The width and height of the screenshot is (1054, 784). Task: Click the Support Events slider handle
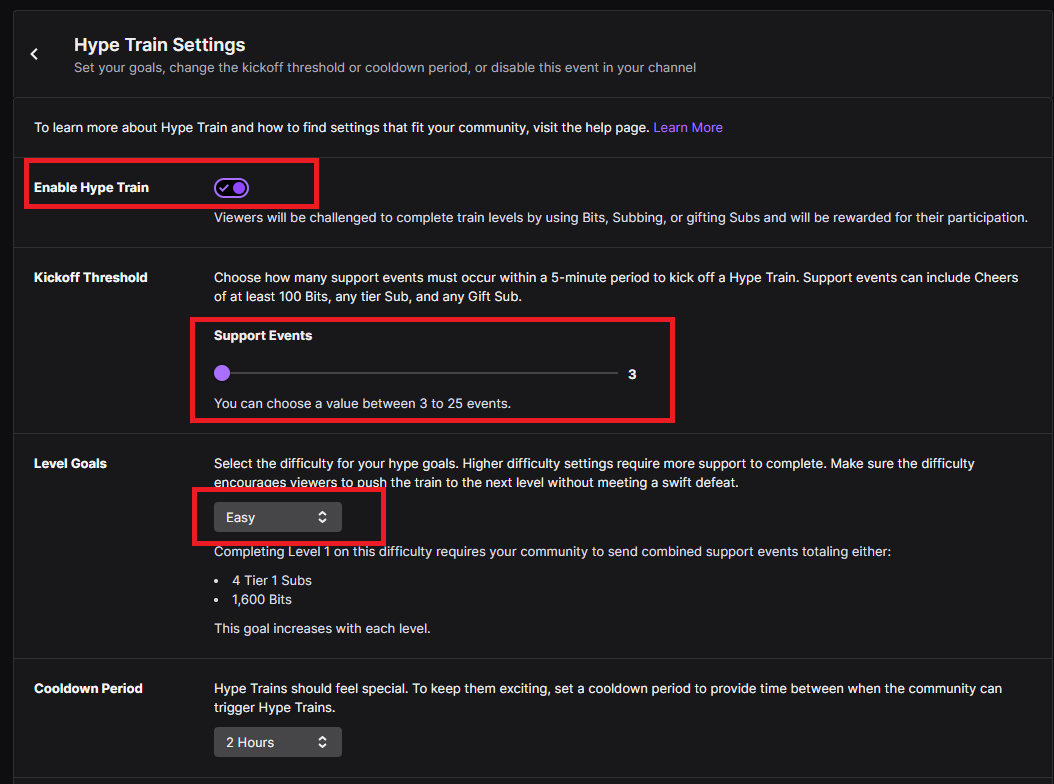[x=222, y=373]
